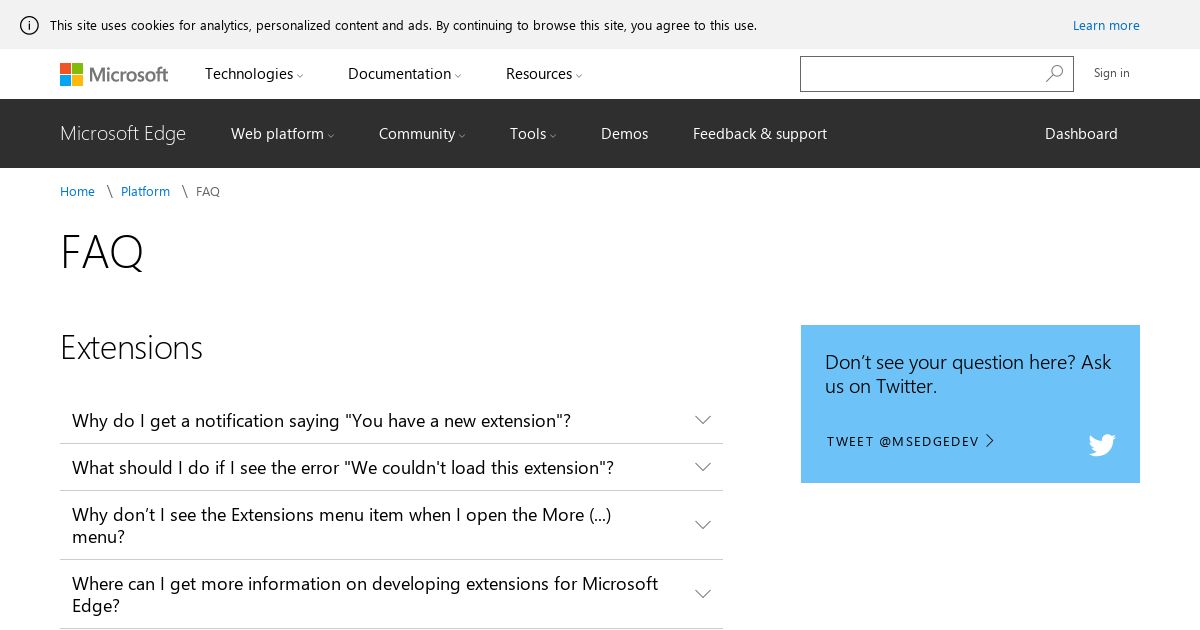The image size is (1200, 630).
Task: Open the Technologies dropdown menu
Action: [x=254, y=74]
